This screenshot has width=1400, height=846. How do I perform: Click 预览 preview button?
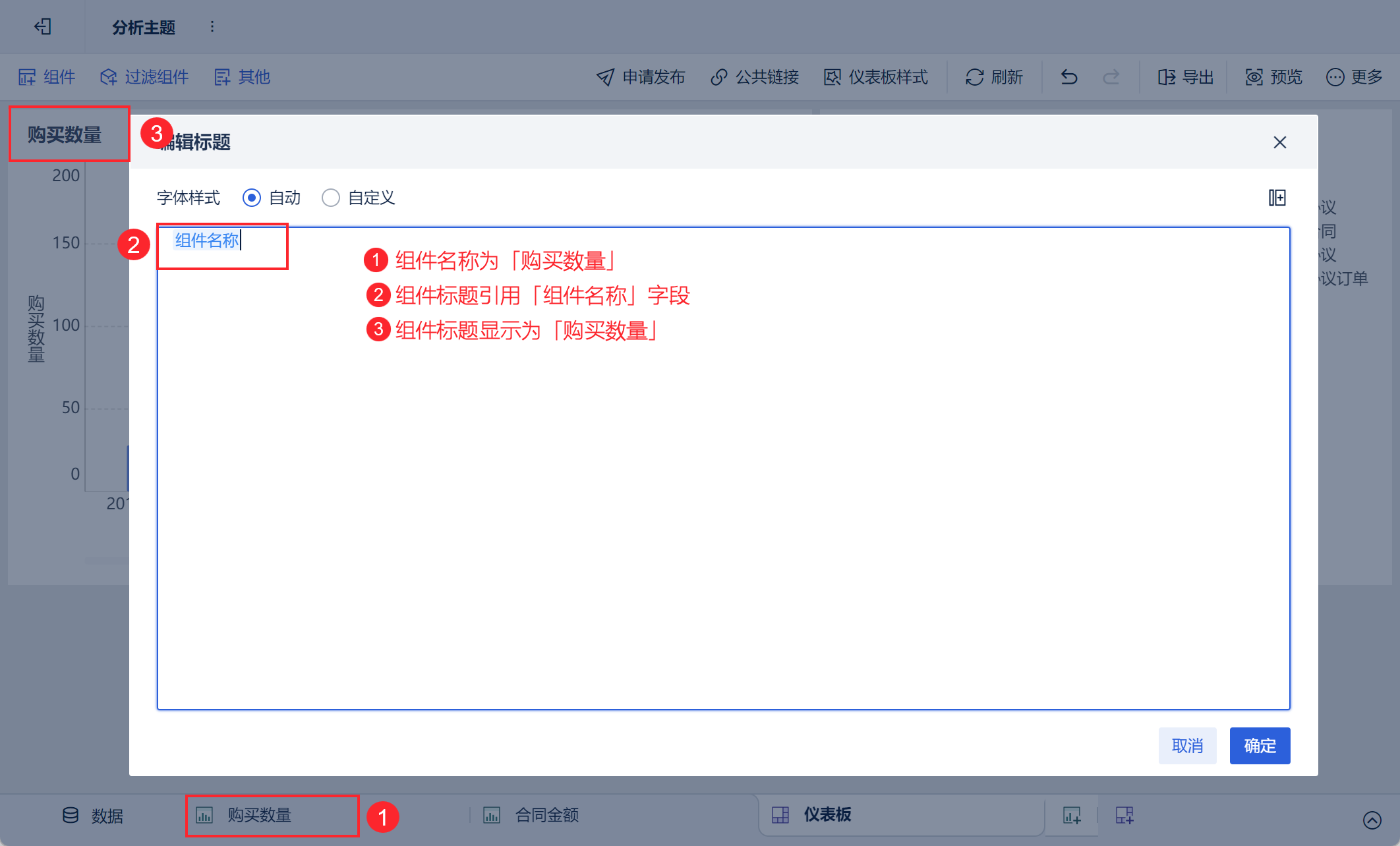pyautogui.click(x=1274, y=77)
